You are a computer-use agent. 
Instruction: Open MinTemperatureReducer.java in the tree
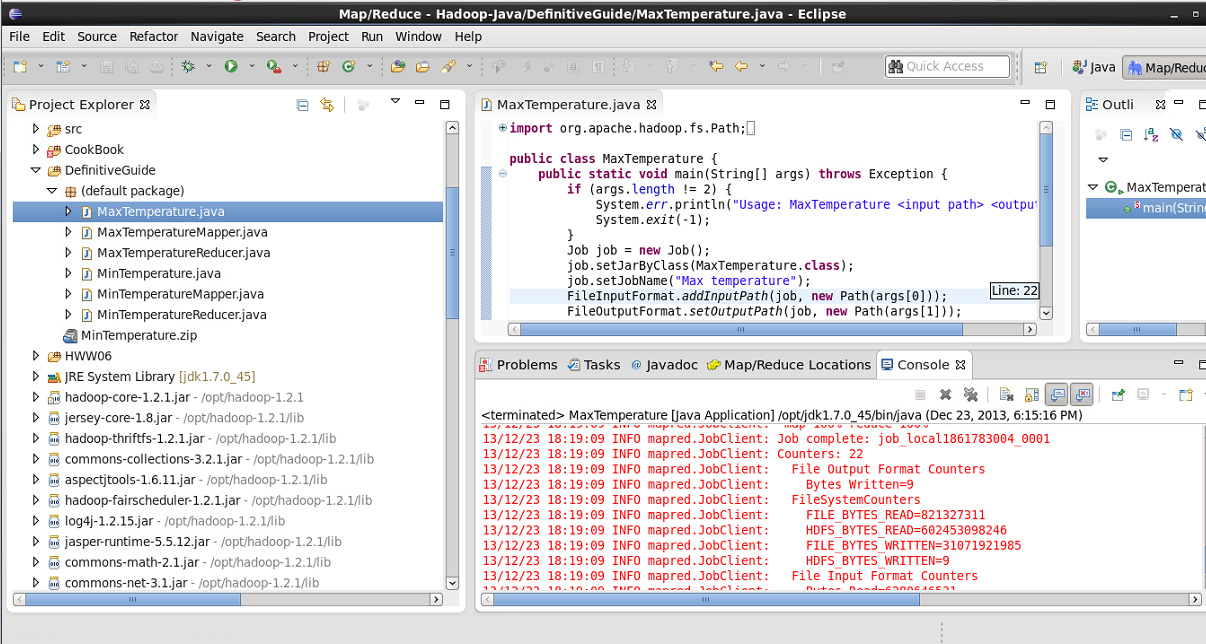point(181,315)
